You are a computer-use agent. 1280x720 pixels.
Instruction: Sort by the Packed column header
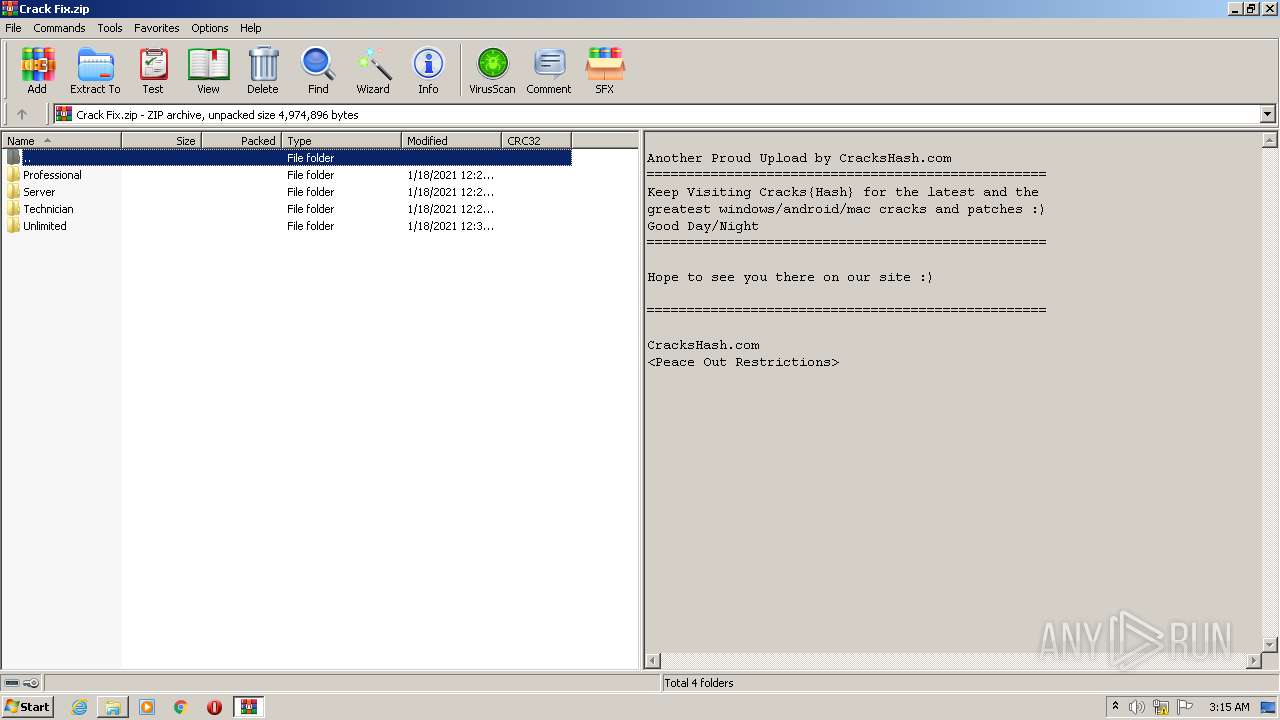coord(241,141)
